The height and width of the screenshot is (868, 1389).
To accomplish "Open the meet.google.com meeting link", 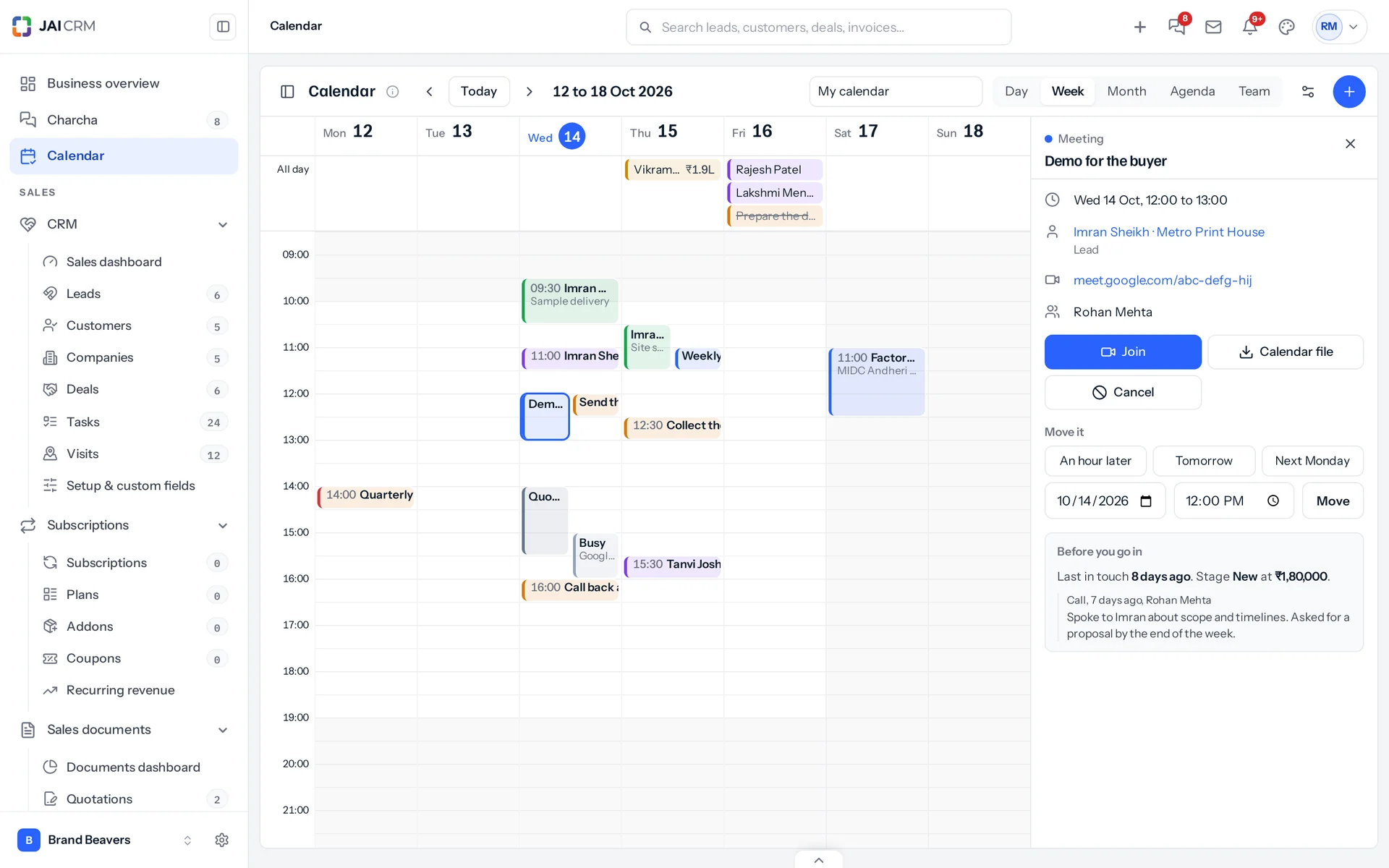I will pos(1162,281).
